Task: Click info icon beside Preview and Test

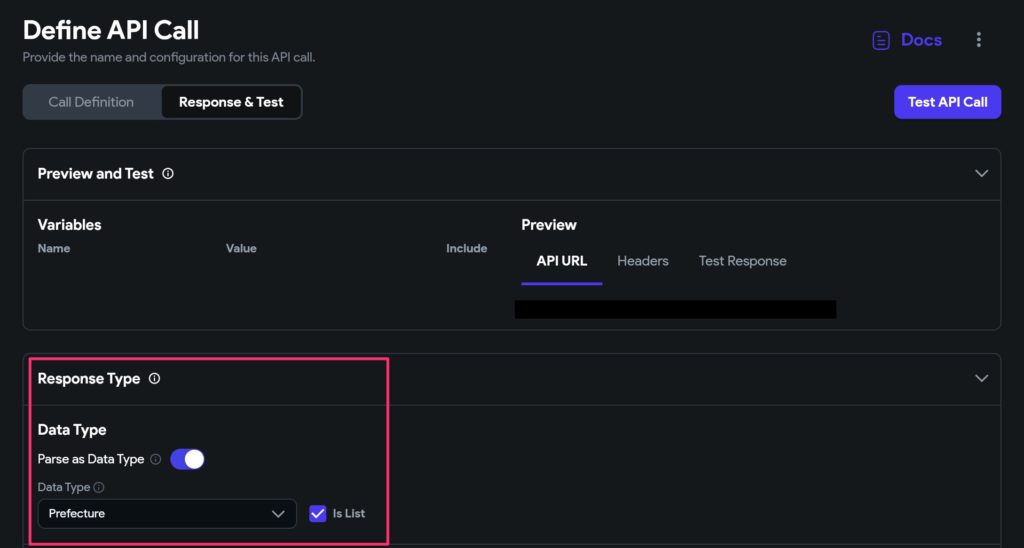Action: [x=168, y=174]
